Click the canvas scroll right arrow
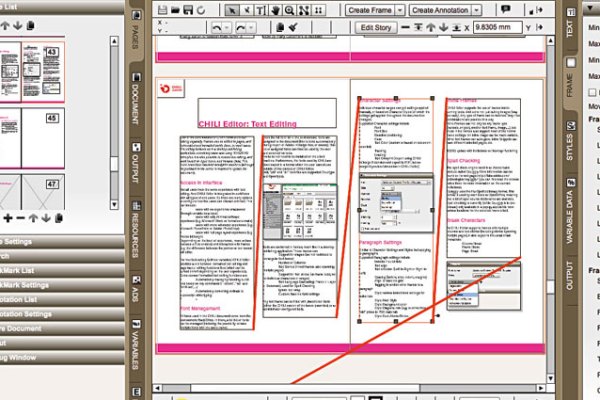Image resolution: width=600 pixels, height=400 pixels. coord(541,388)
